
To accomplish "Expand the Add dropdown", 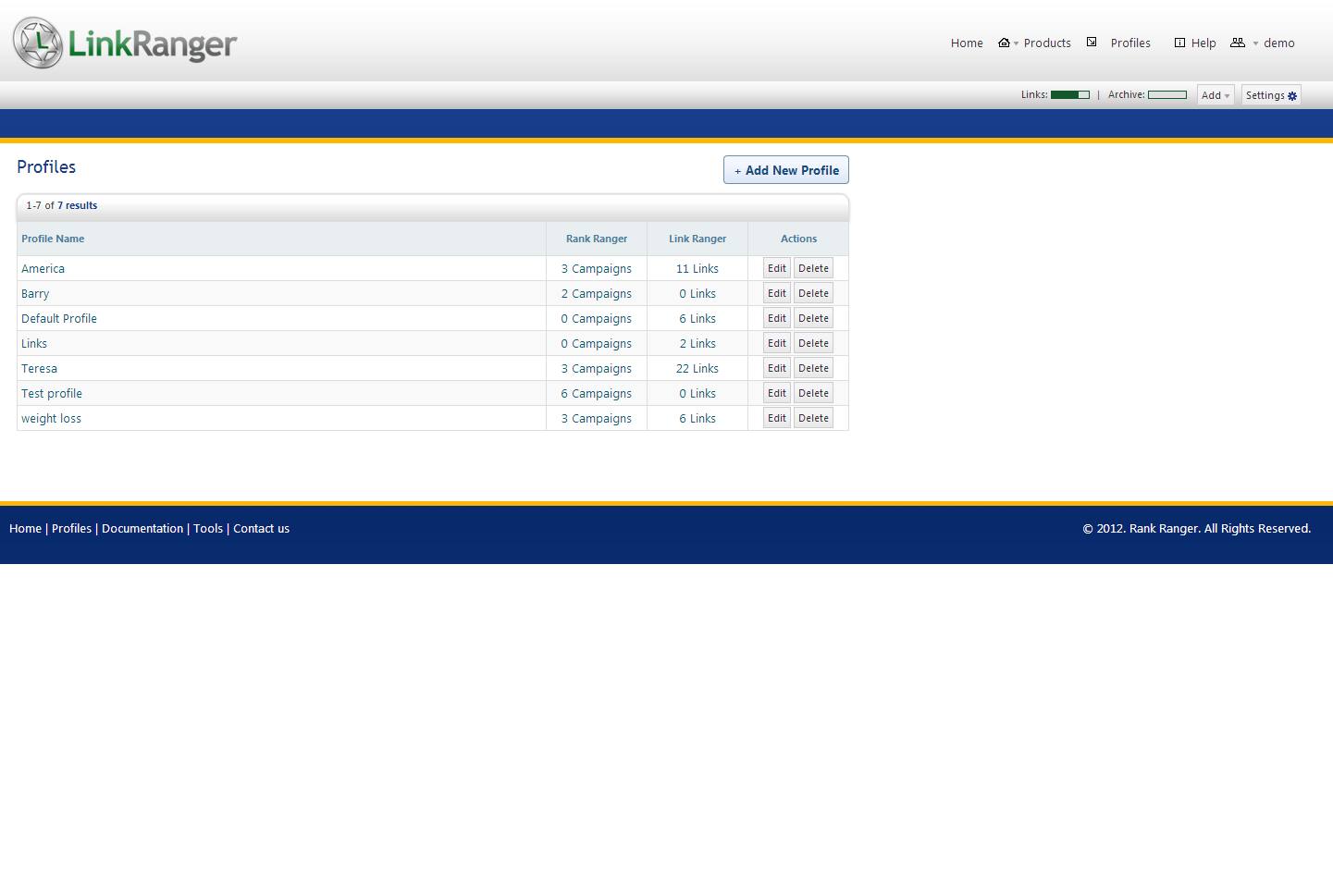I will click(1216, 95).
